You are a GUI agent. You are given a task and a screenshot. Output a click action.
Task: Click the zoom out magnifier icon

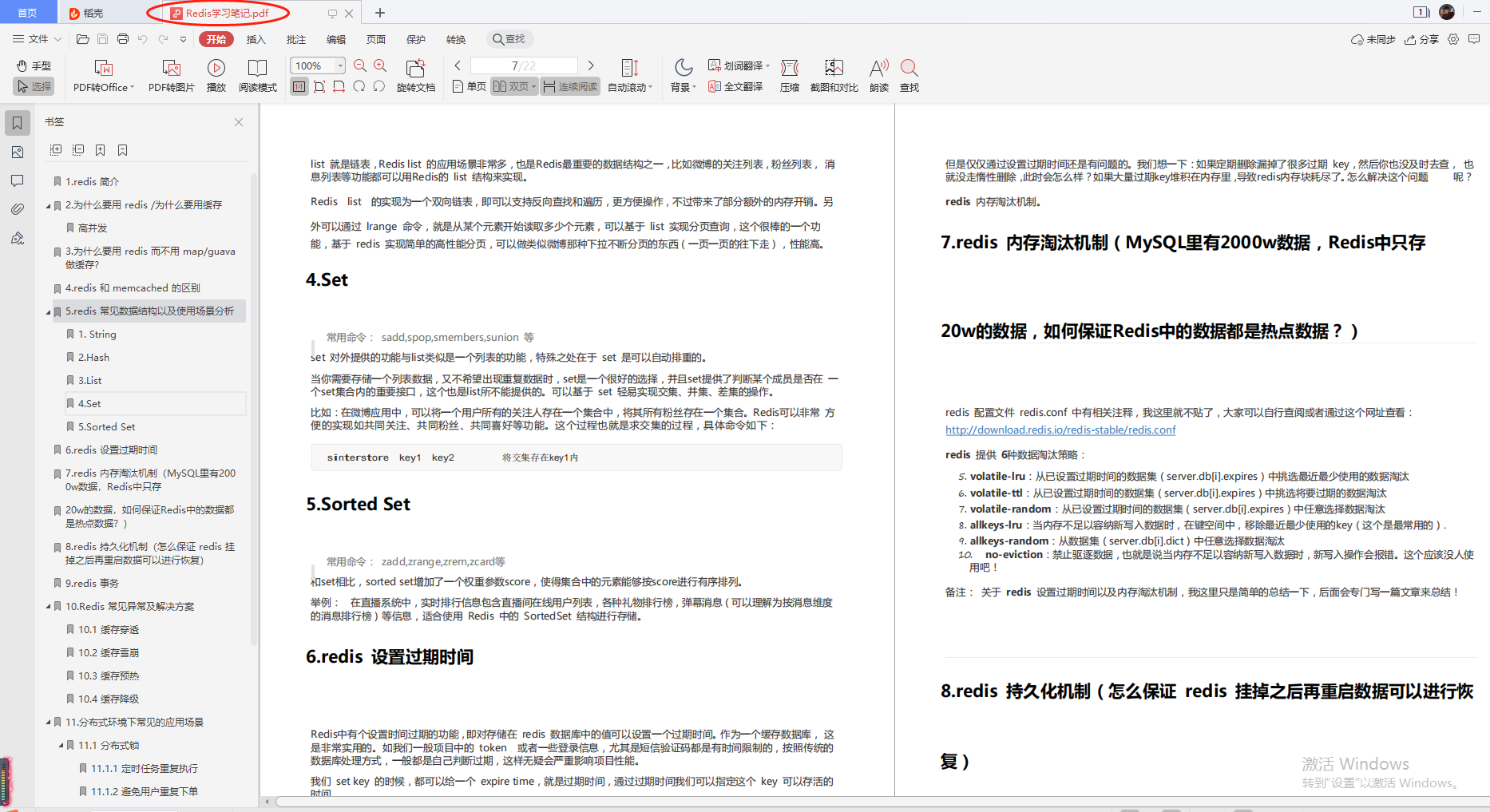[x=360, y=66]
